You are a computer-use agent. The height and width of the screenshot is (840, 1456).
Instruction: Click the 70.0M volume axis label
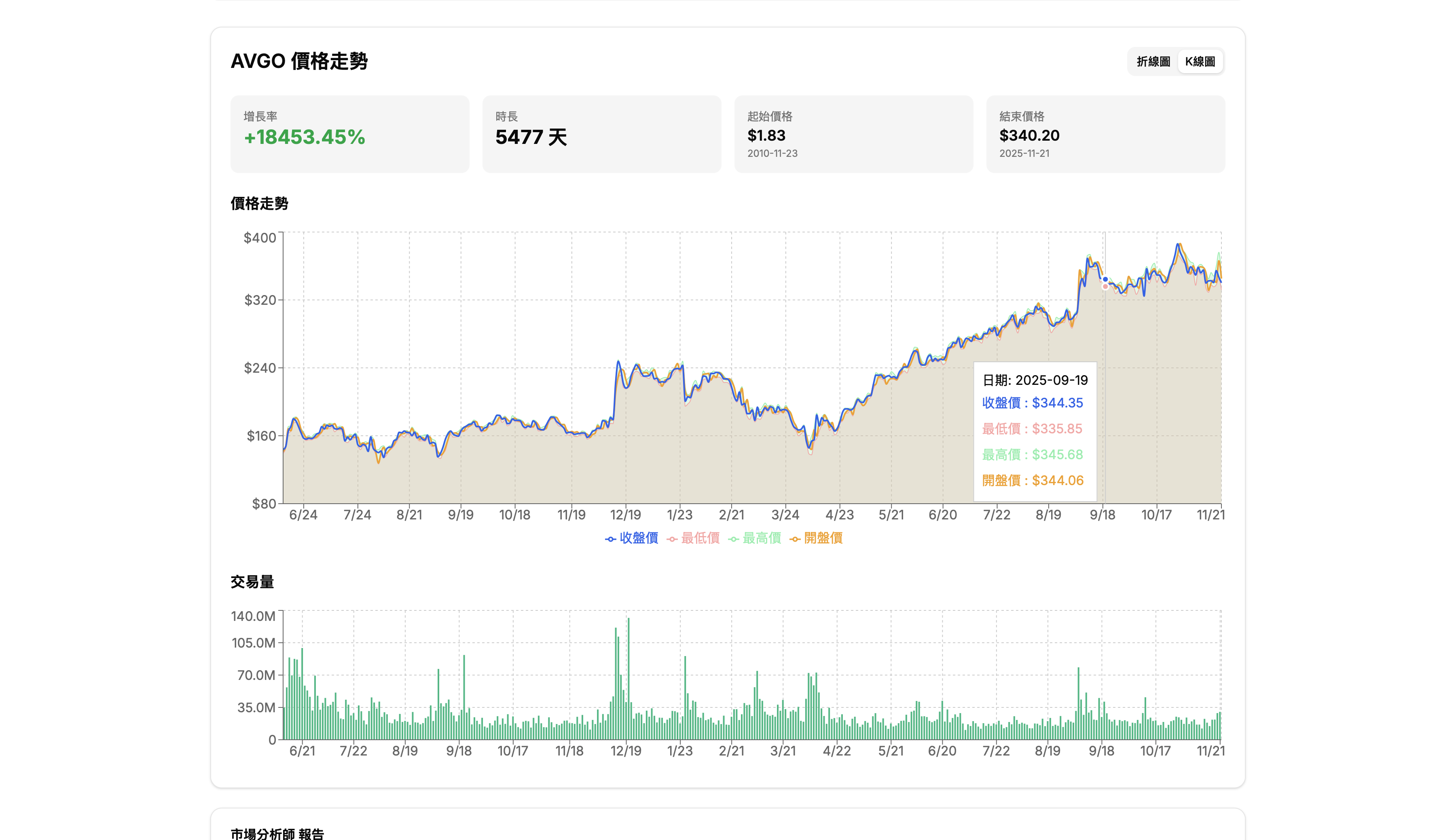(x=256, y=675)
